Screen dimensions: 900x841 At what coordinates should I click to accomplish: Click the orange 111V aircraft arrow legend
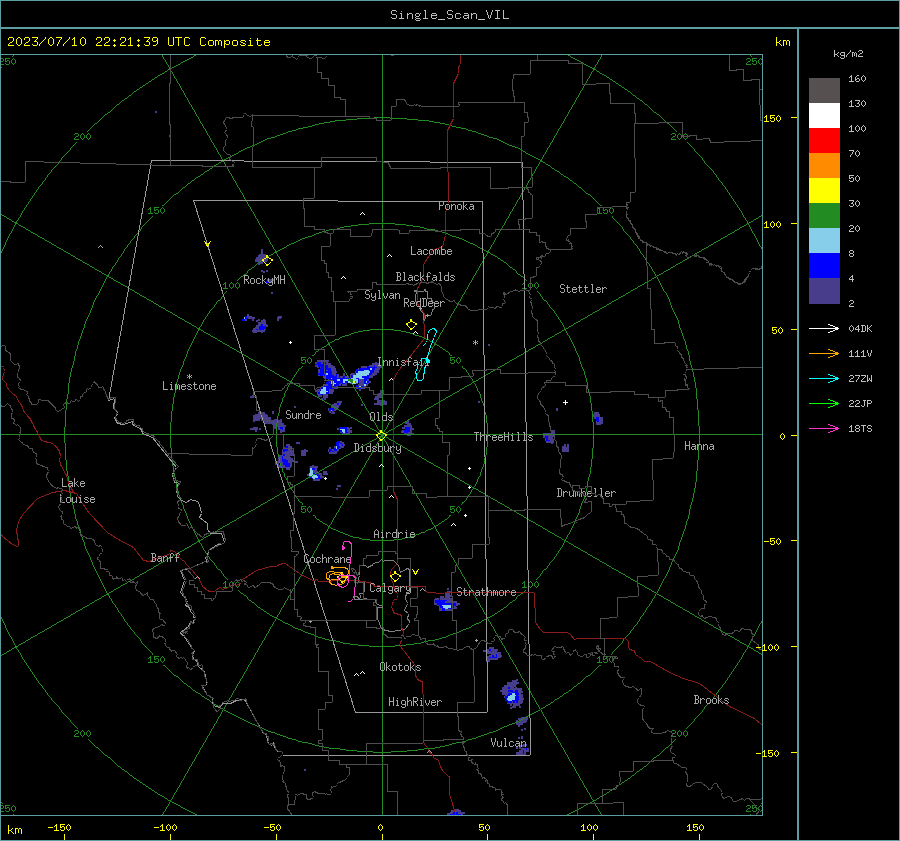pos(824,354)
